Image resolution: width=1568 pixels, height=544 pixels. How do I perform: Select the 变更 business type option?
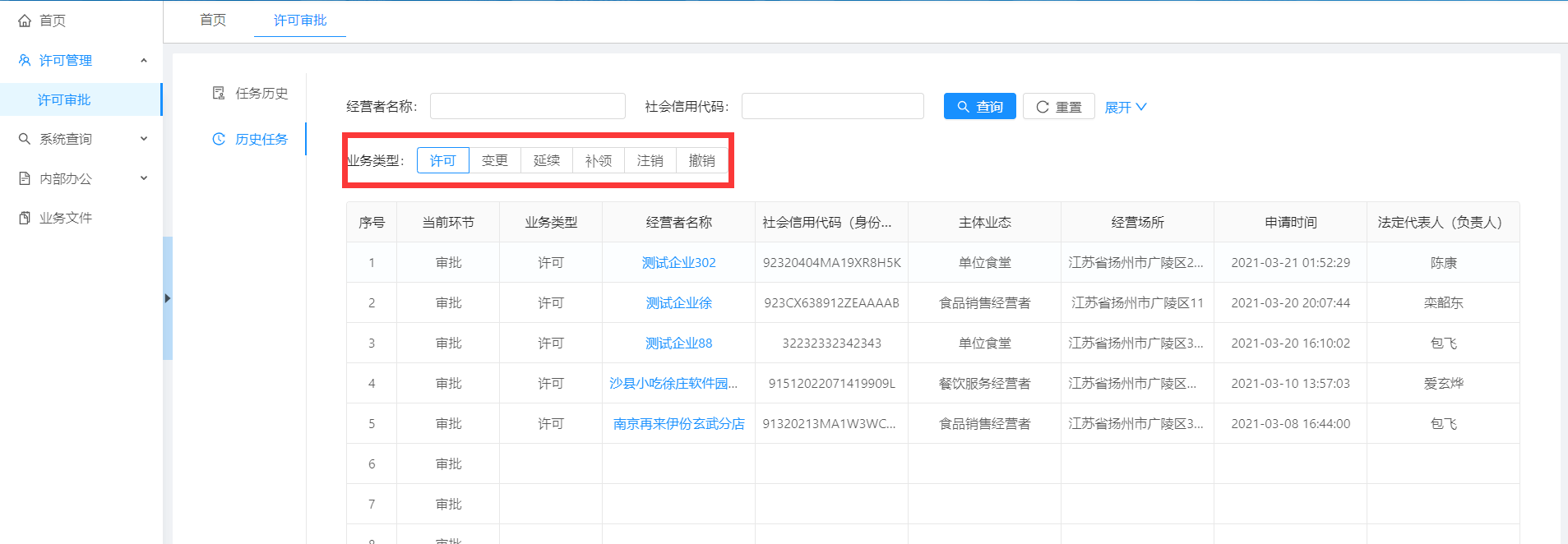click(494, 160)
